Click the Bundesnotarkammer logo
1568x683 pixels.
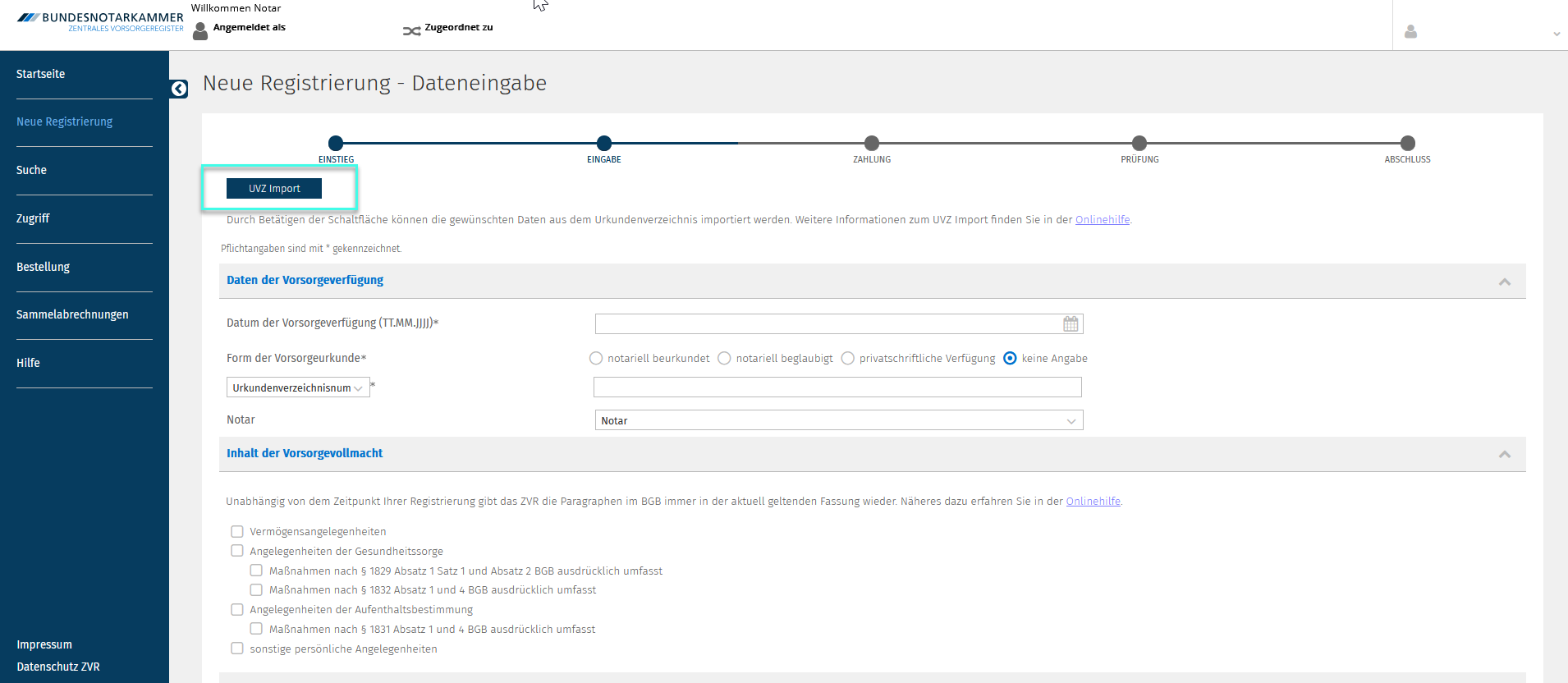coord(100,21)
